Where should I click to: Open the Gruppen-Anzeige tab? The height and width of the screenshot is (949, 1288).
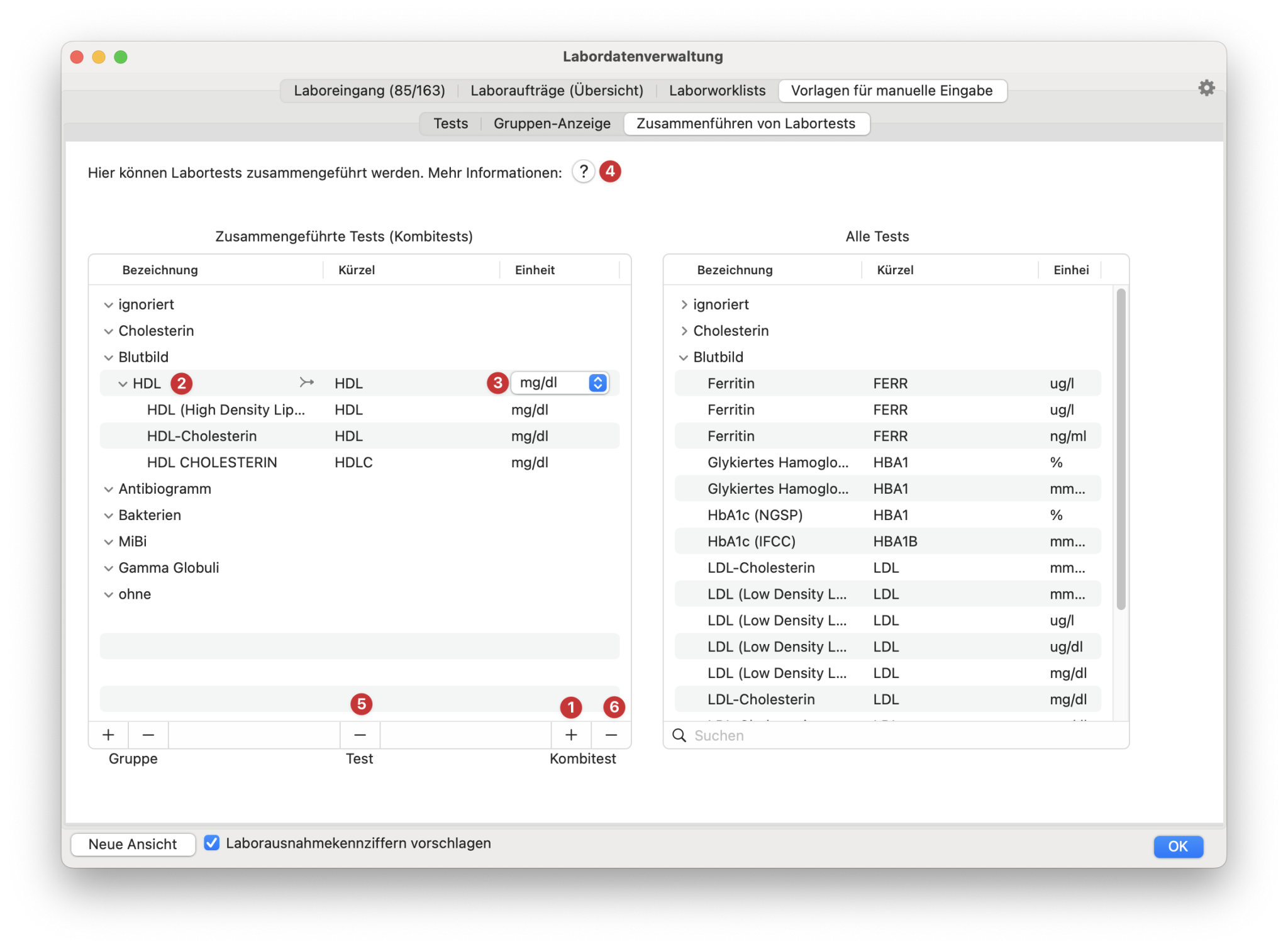(x=552, y=123)
